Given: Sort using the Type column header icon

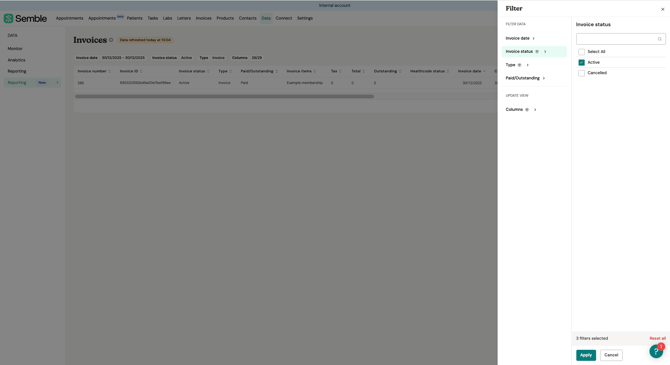Looking at the screenshot, I should point(230,71).
